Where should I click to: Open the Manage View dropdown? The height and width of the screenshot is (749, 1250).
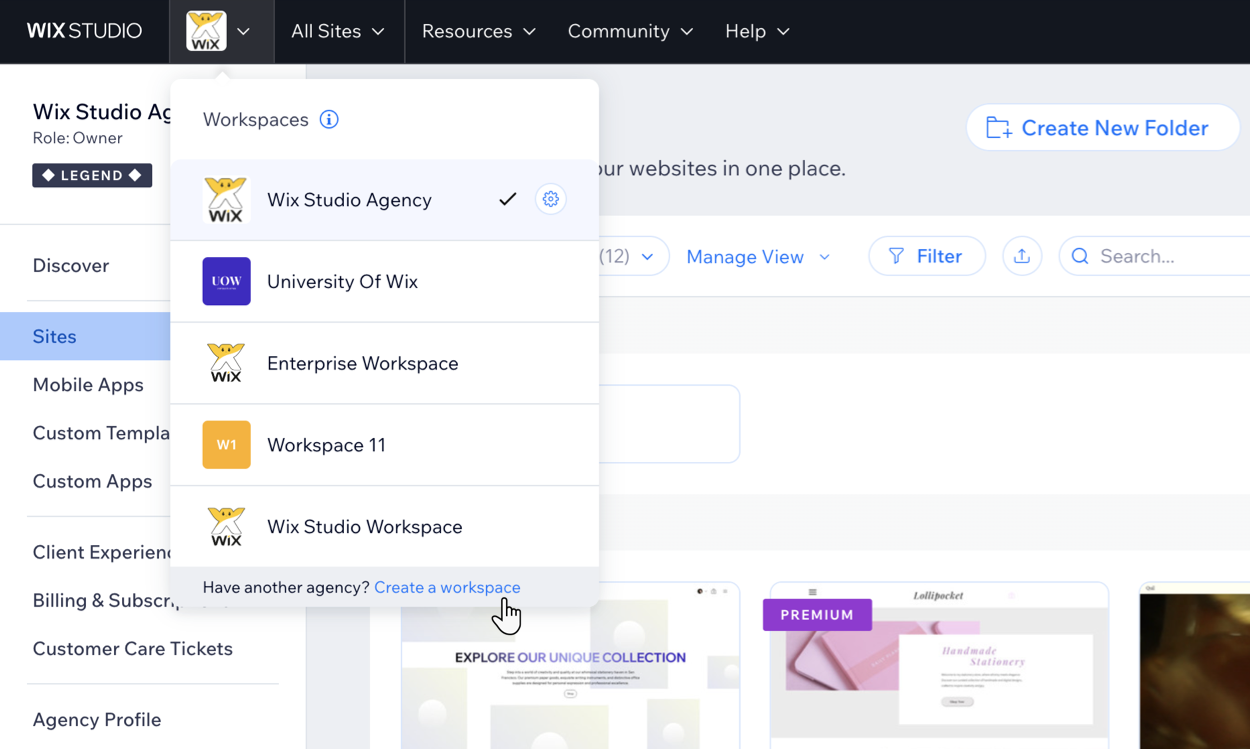(x=757, y=257)
